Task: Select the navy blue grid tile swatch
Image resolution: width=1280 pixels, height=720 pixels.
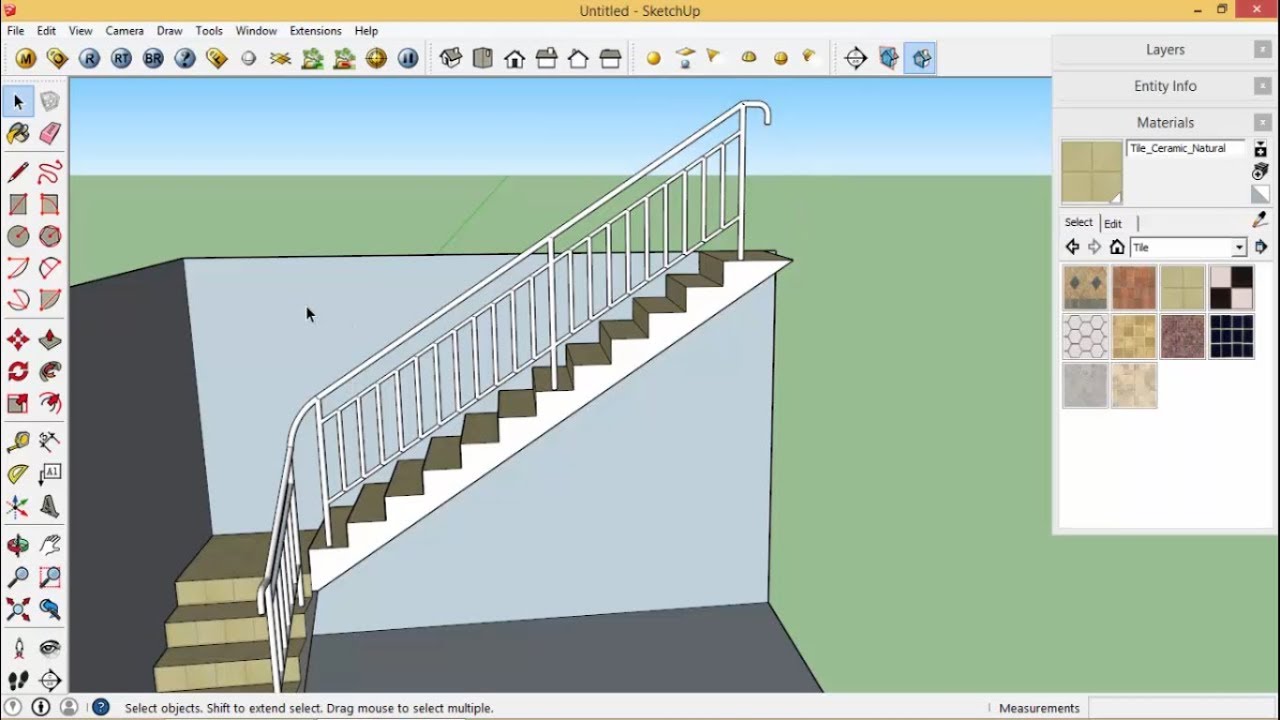Action: pos(1231,336)
